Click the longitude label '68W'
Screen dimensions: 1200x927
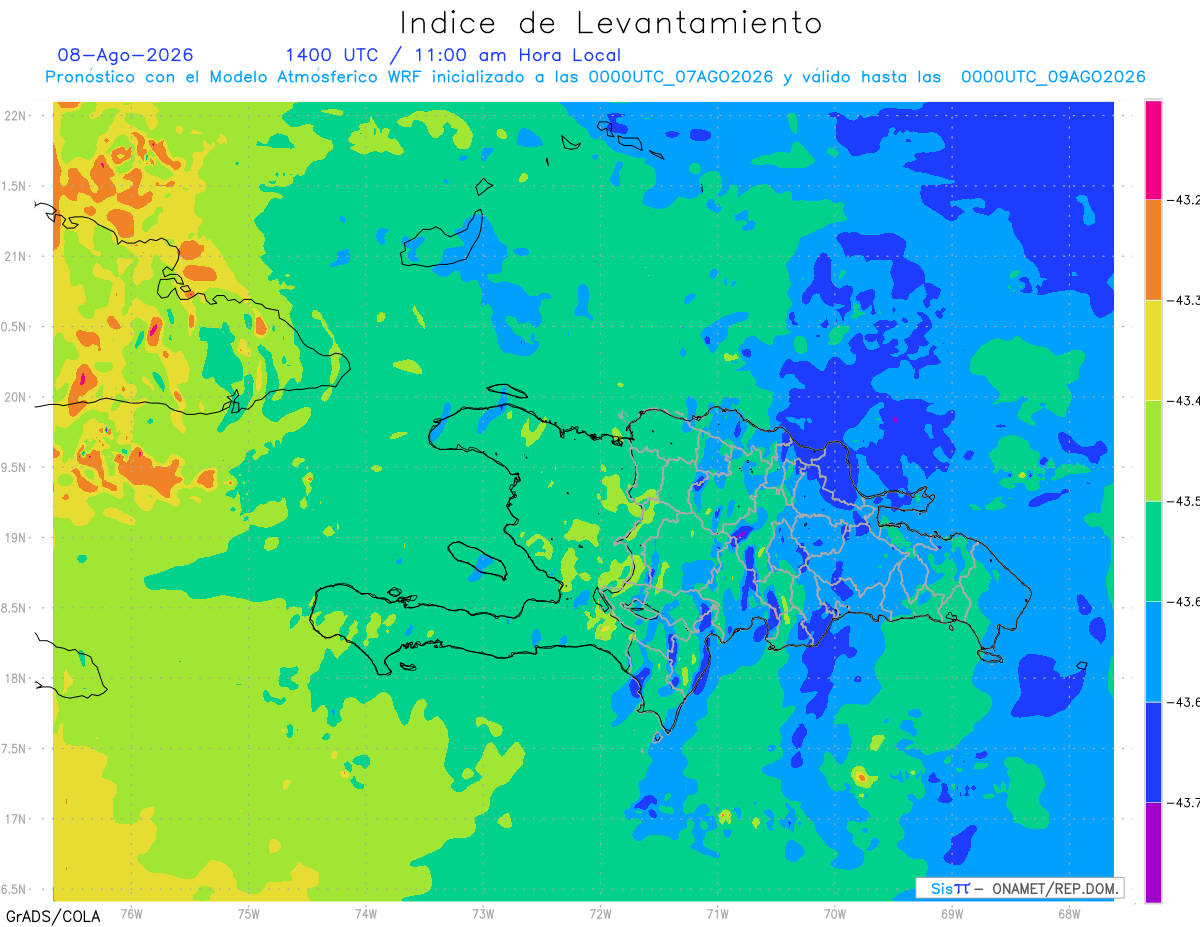(x=1068, y=914)
